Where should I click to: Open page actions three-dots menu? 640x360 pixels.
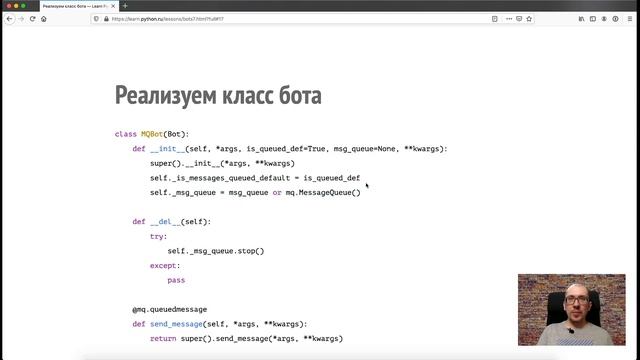(x=509, y=19)
